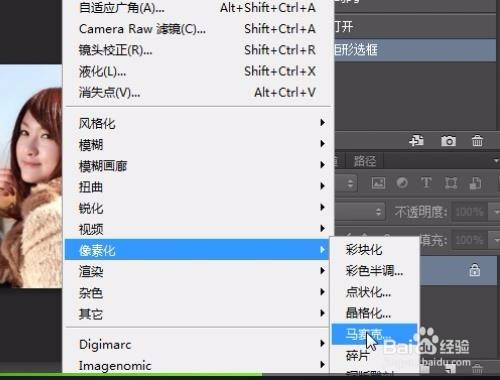Open the layers panel menu arrow
This screenshot has width=500, height=380.
pyautogui.click(x=496, y=161)
